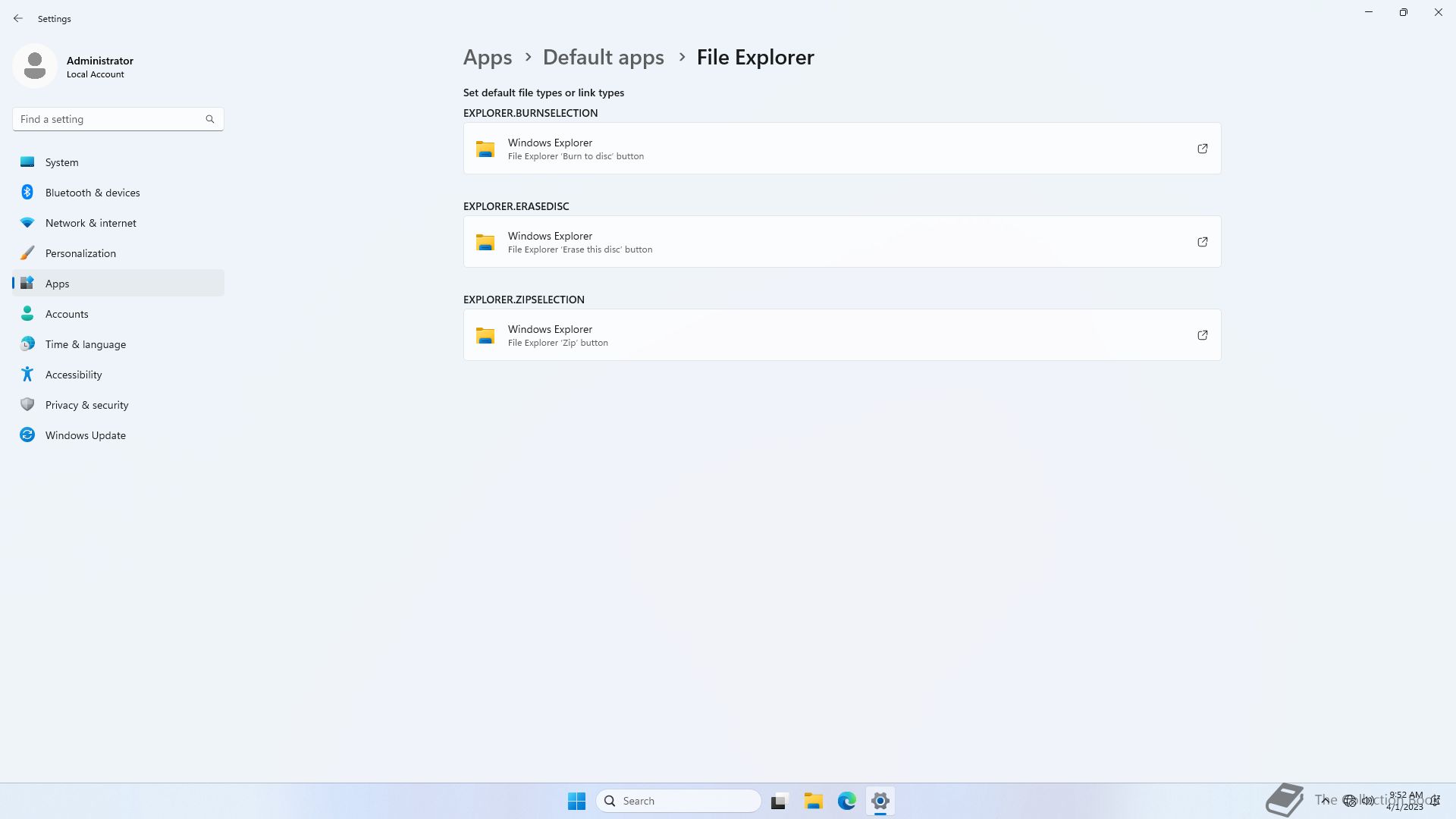The image size is (1456, 819).
Task: Open the Windows Start menu
Action: click(x=576, y=801)
